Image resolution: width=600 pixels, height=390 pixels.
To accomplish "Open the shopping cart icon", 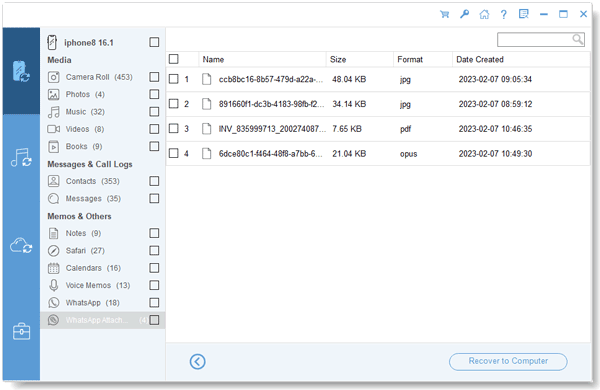I will [x=444, y=15].
